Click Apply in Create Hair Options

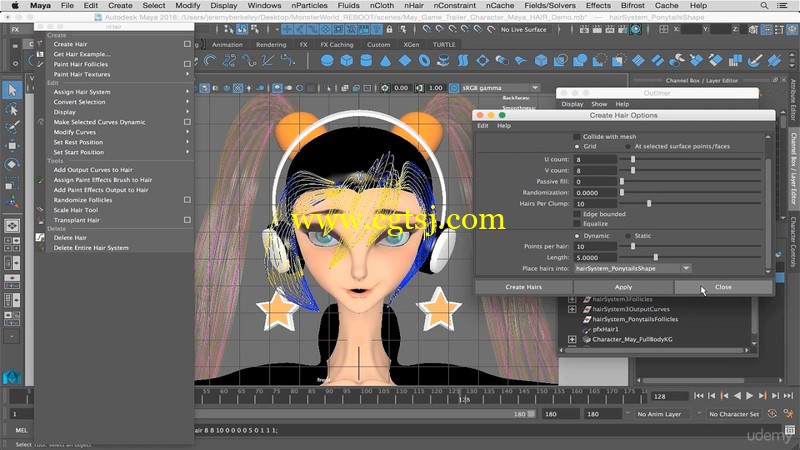pos(623,287)
